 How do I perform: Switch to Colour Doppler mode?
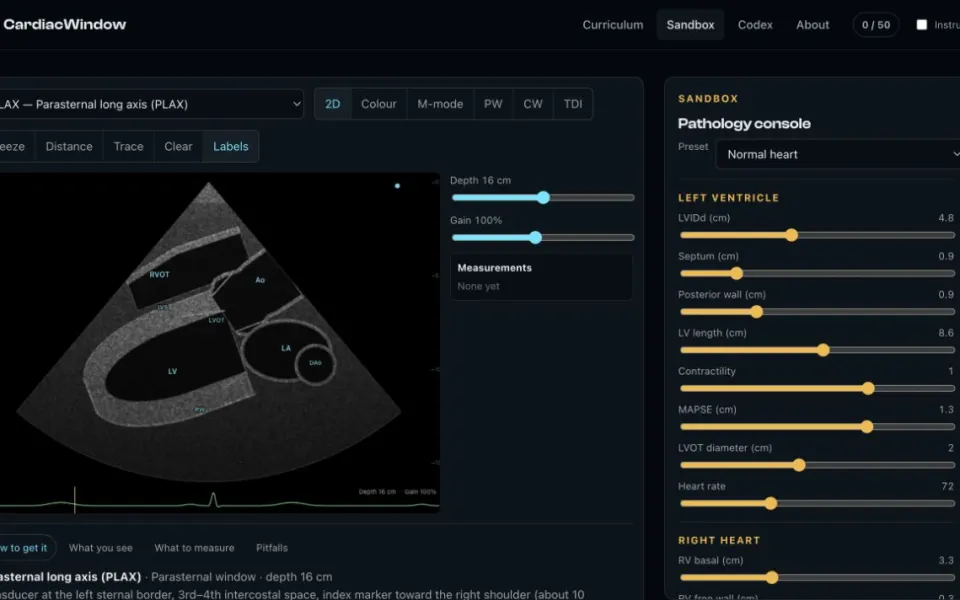pyautogui.click(x=378, y=104)
